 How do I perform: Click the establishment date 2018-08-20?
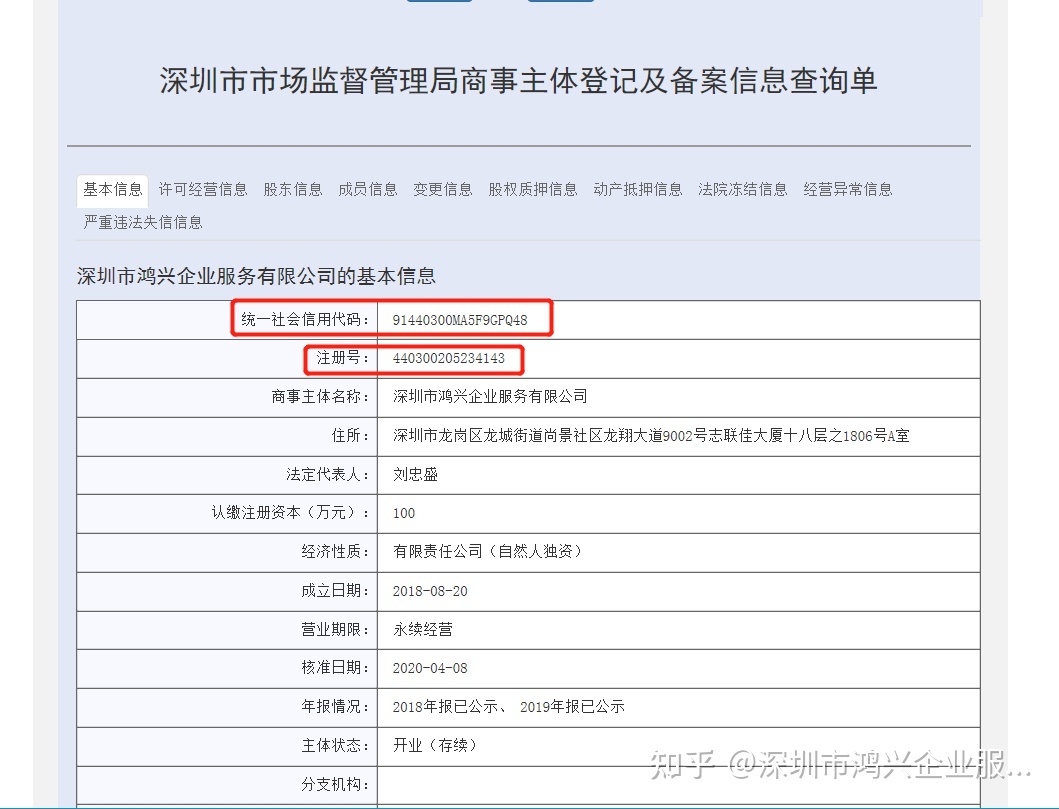click(x=430, y=591)
